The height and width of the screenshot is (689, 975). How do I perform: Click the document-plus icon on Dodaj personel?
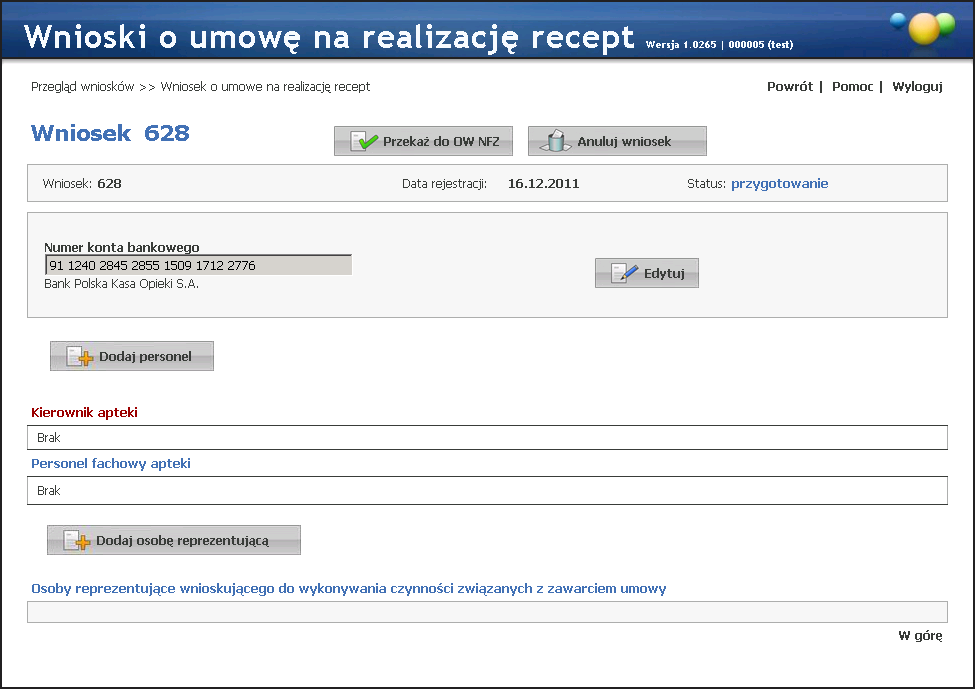click(79, 357)
